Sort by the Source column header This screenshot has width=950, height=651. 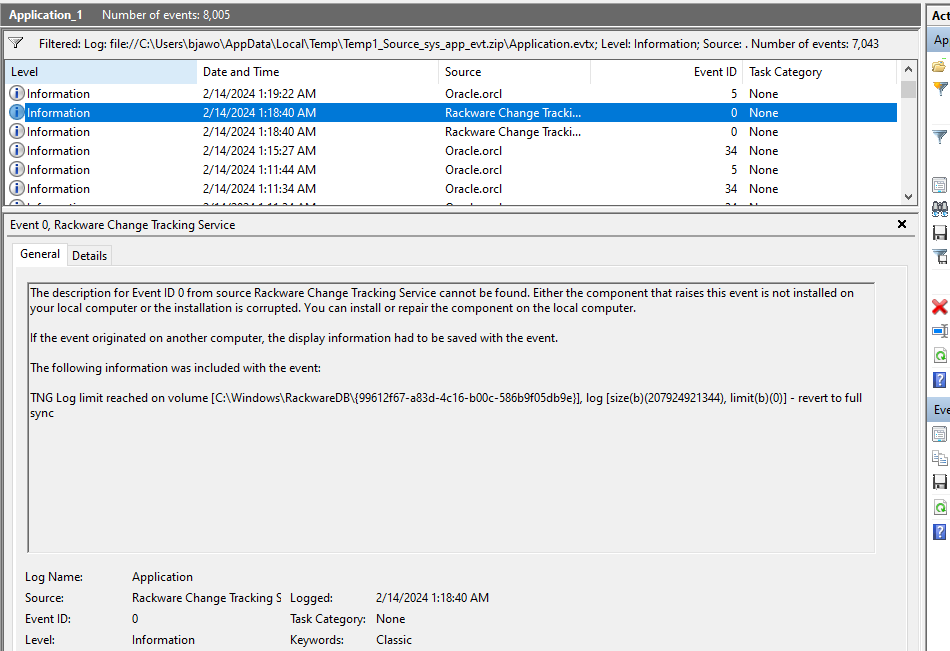tap(514, 72)
